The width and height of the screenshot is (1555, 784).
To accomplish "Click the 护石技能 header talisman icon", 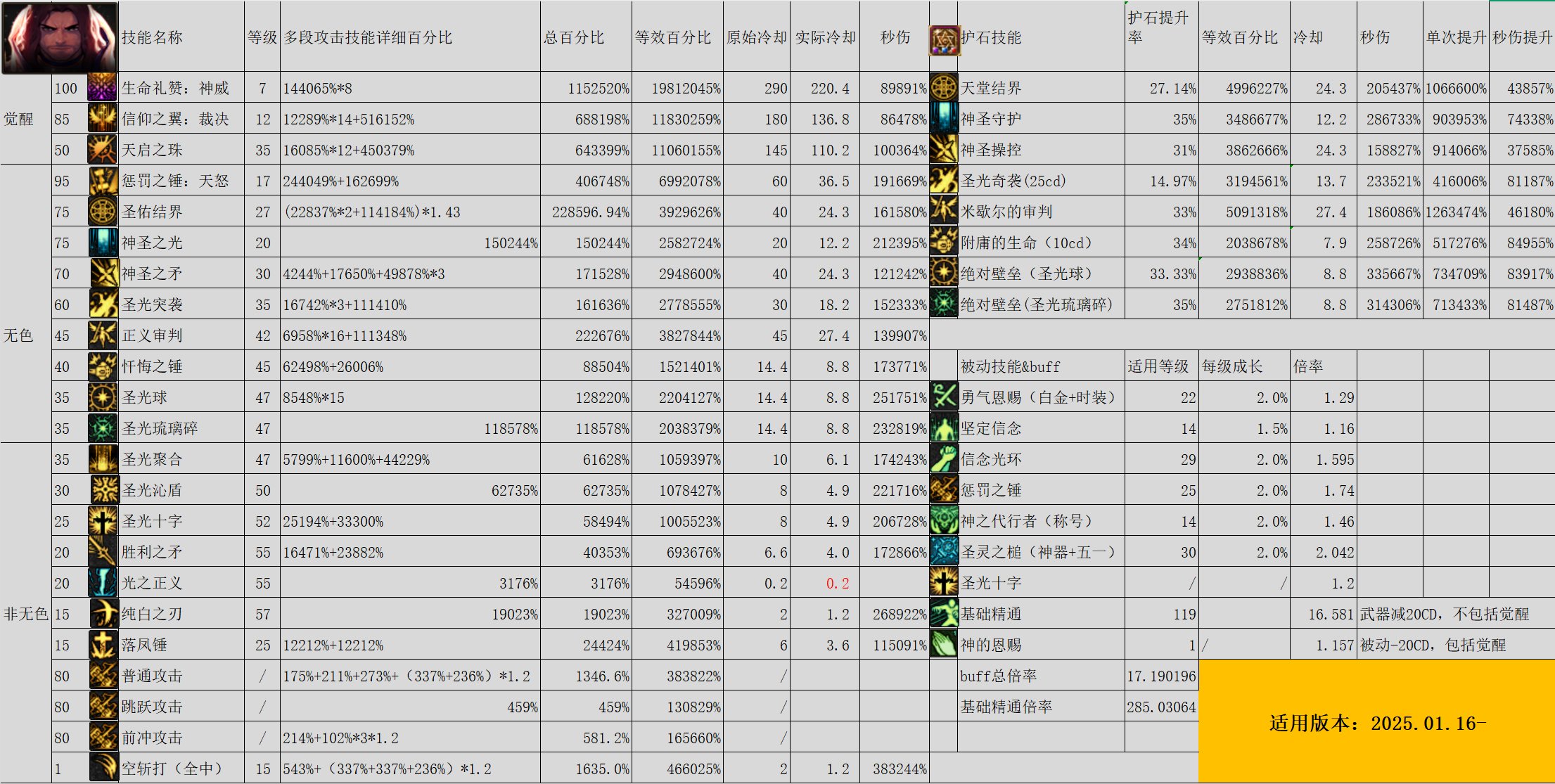I will tap(944, 41).
